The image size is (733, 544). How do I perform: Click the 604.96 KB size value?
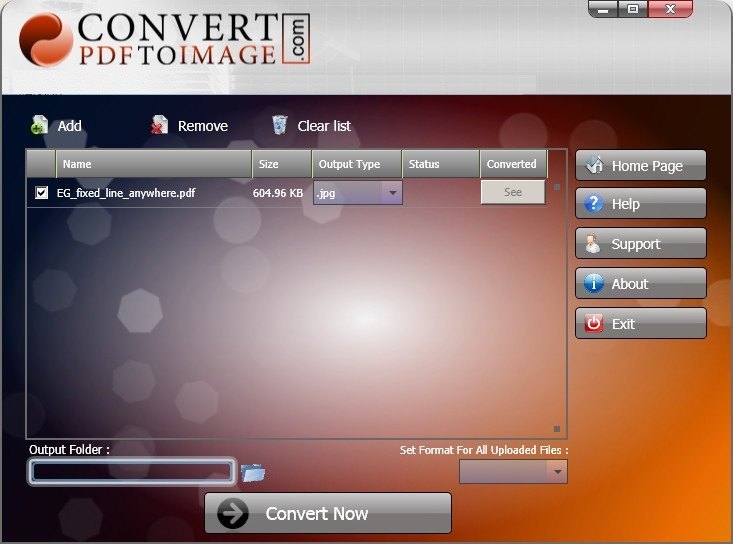point(278,193)
